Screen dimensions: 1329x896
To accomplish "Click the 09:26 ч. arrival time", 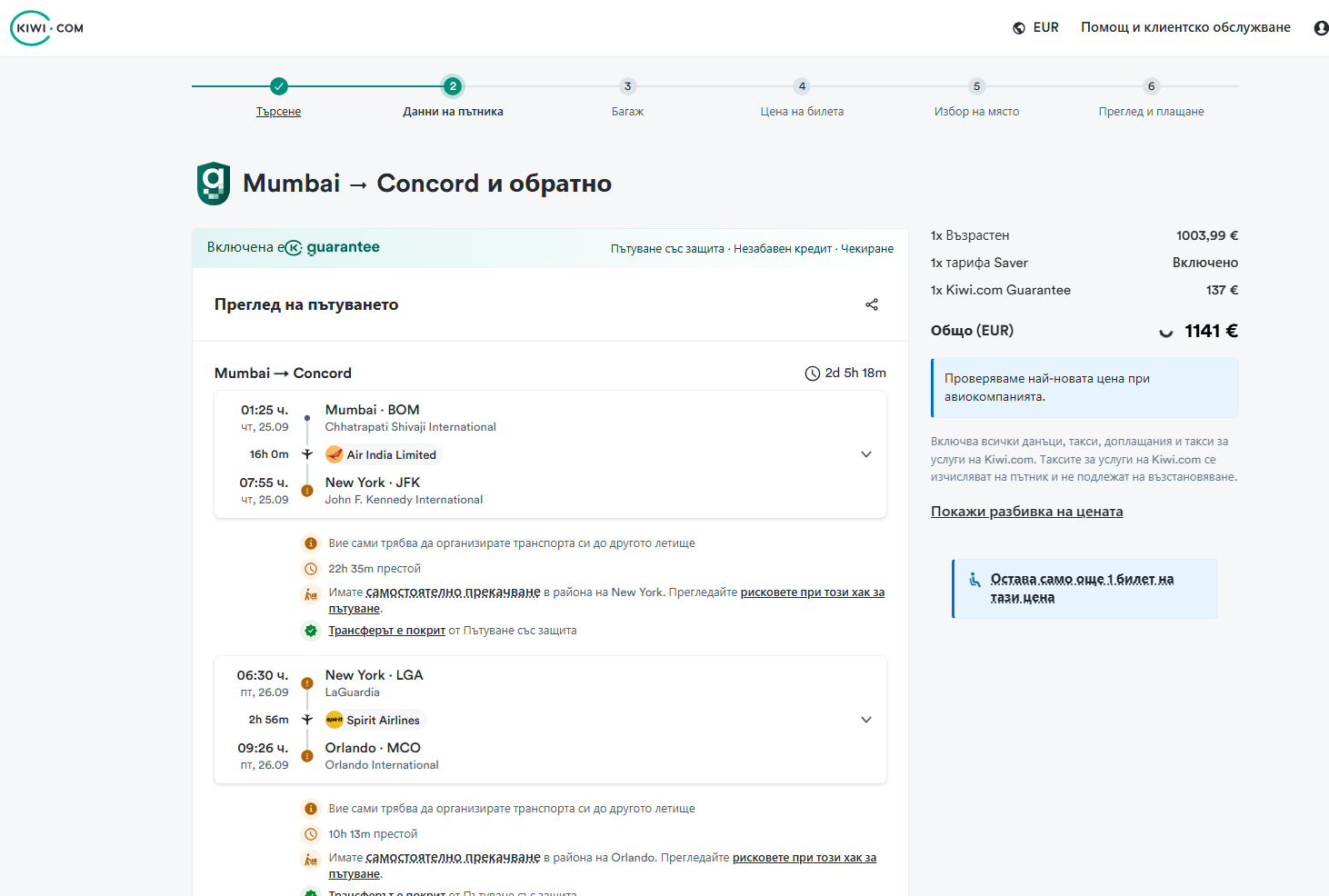I will tap(263, 749).
